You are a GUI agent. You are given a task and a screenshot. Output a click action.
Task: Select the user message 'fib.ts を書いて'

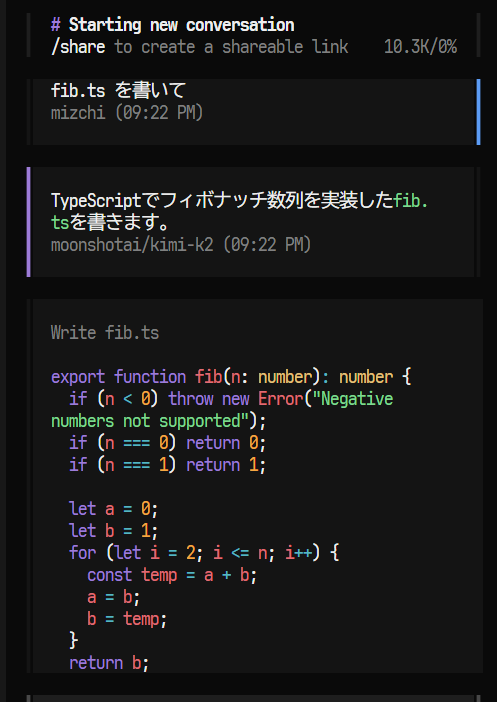tap(118, 90)
